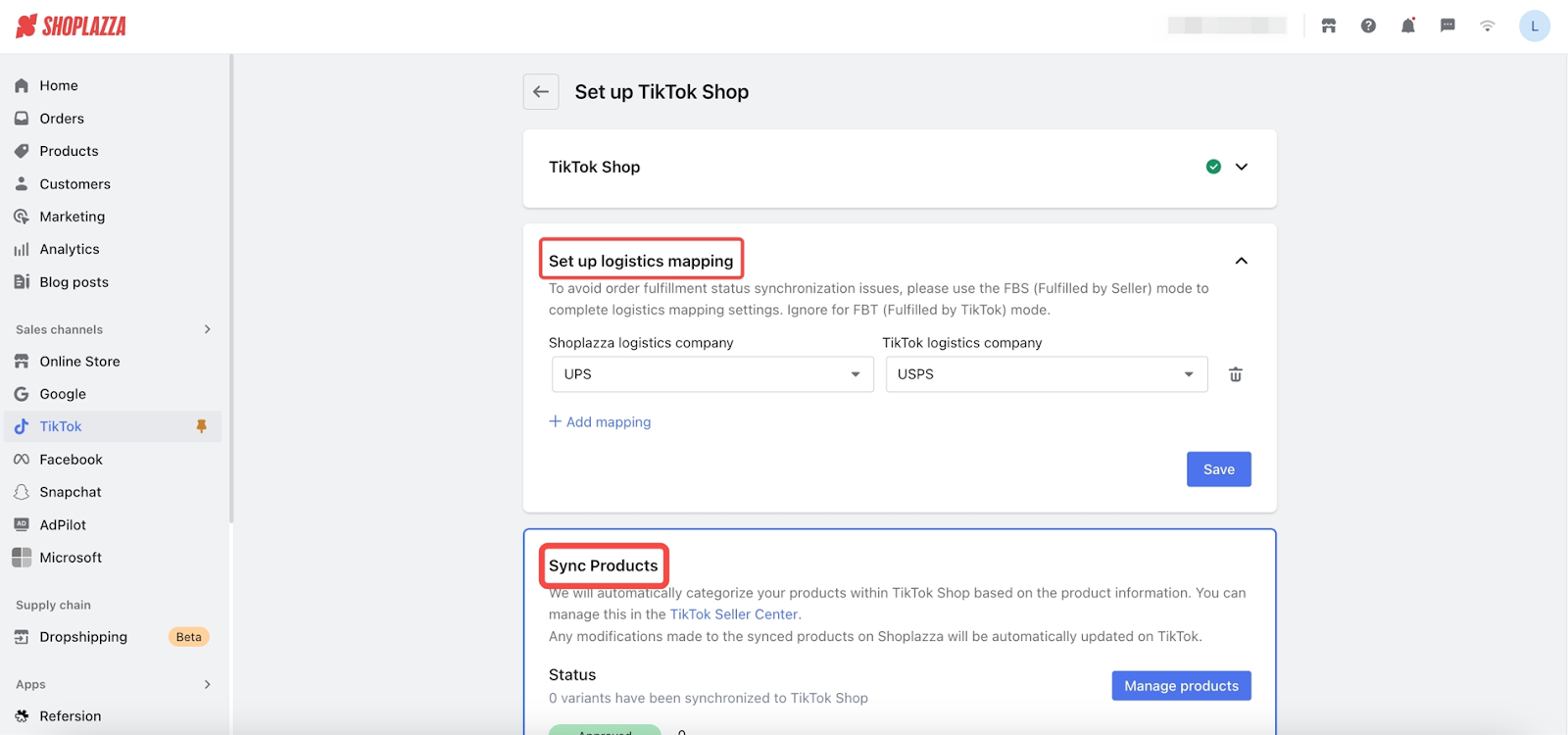
Task: Click the Online Store icon
Action: 22,362
